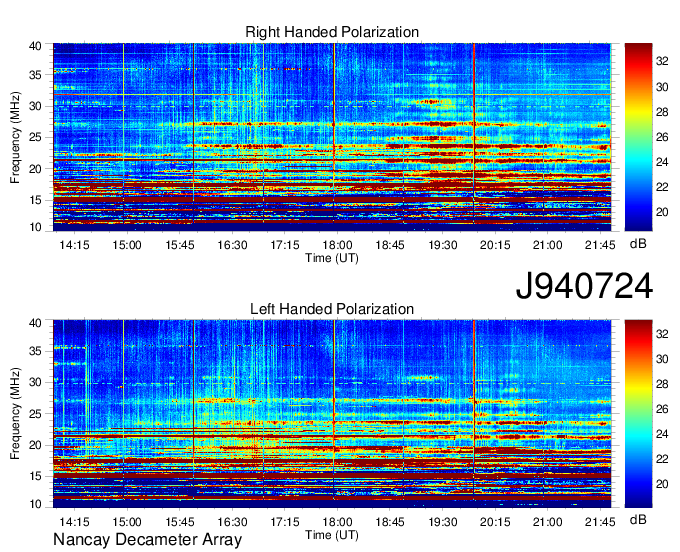This screenshot has width=680, height=552.
Task: Click the Frequency (MHz) label of Left Handed plot
Action: click(15, 414)
